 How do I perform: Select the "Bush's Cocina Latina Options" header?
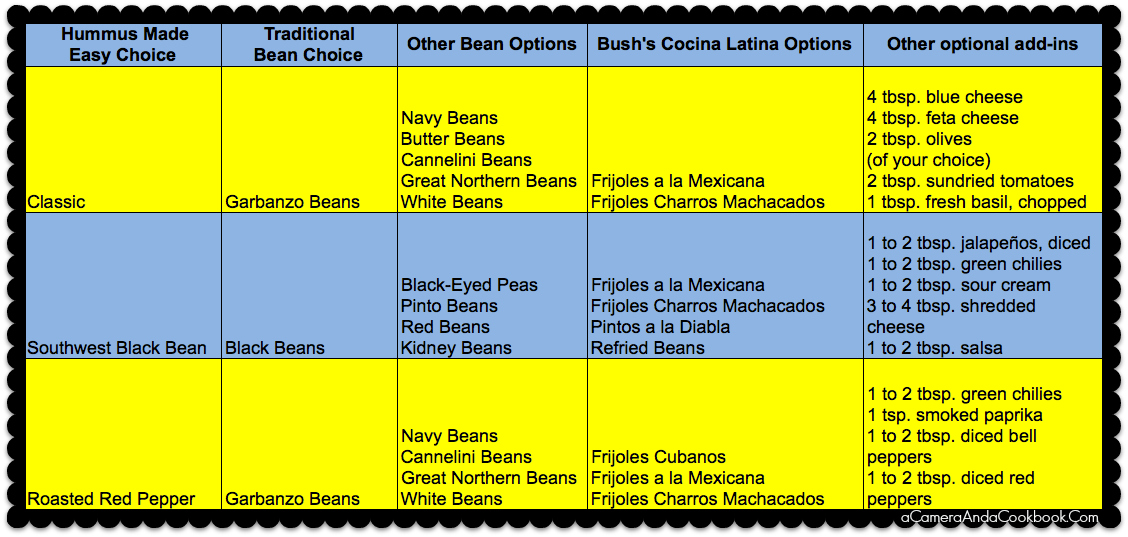(724, 44)
